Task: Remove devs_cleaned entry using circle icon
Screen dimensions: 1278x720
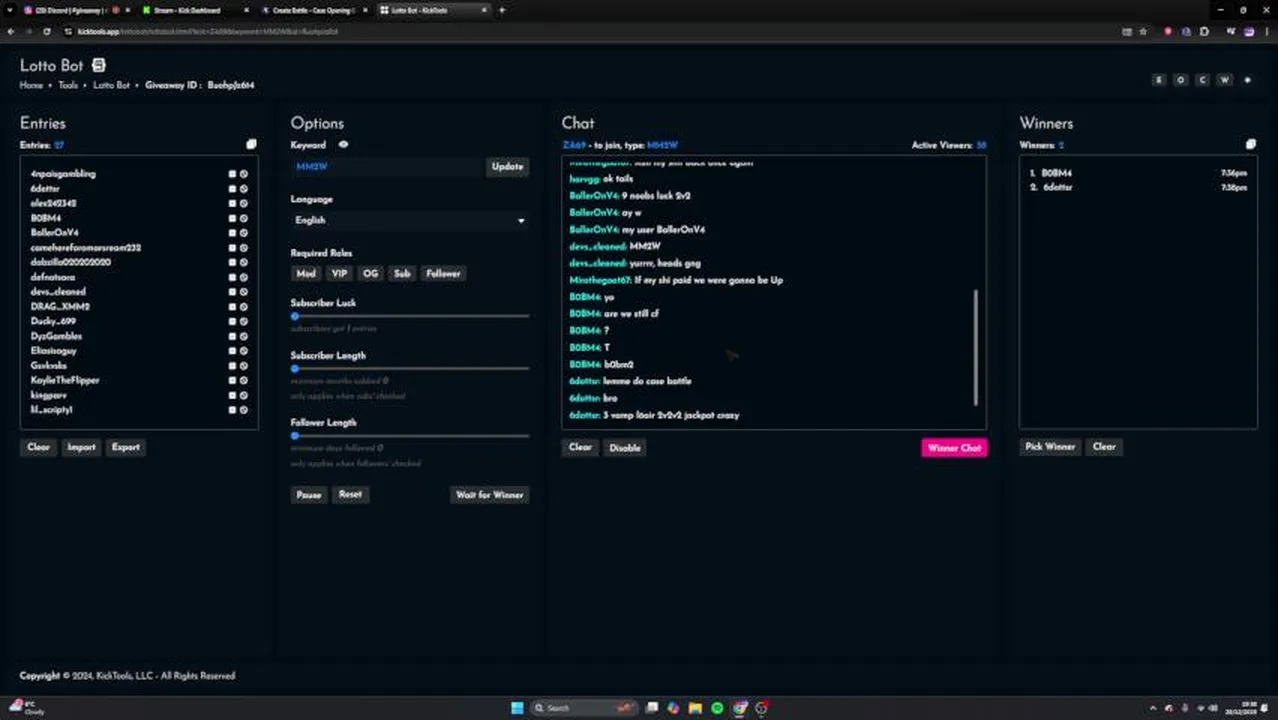Action: click(x=243, y=291)
